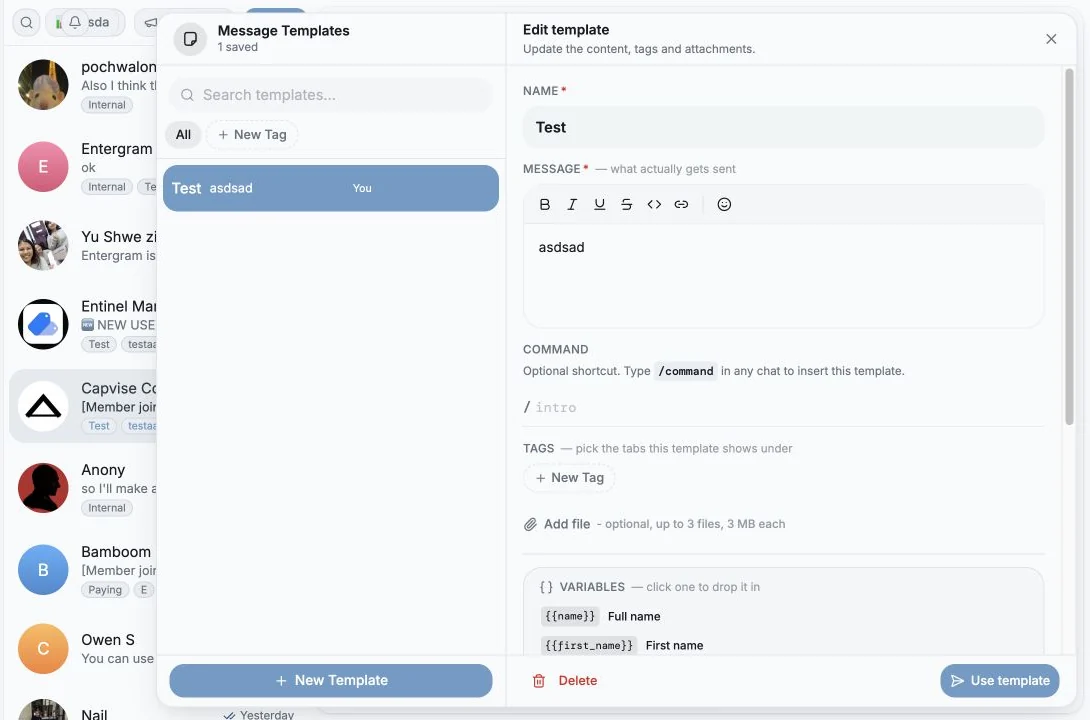1090x720 pixels.
Task: Toggle bold formatting in message editor
Action: tap(544, 204)
